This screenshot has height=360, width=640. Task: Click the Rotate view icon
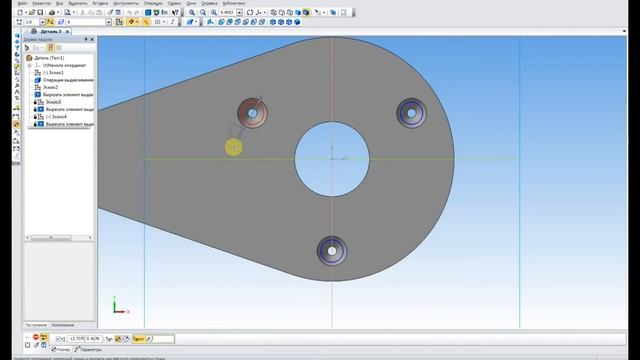point(250,13)
